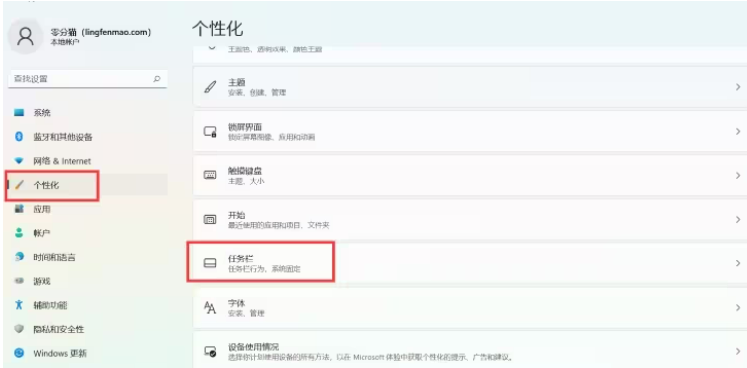The image size is (747, 368).
Task: Click the 字体 font icon
Action: (210, 307)
